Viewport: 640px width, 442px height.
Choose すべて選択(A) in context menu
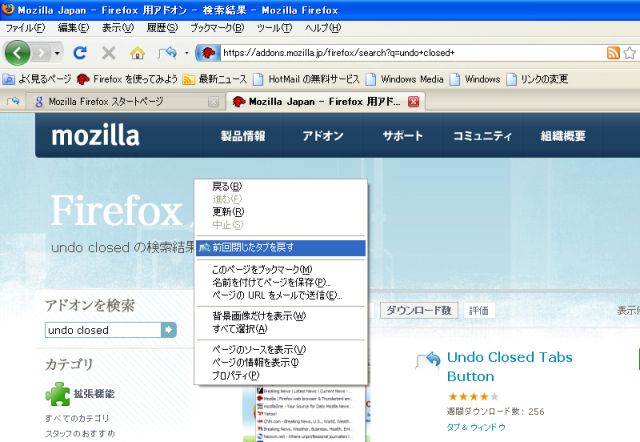(x=281, y=329)
